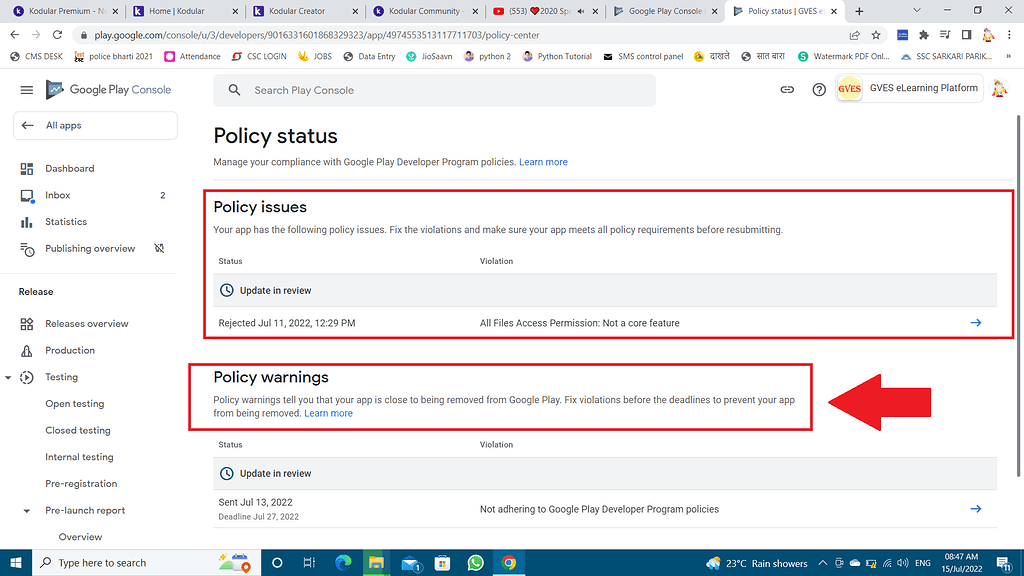Switch to Kodular Community browser tab
The width and height of the screenshot is (1024, 576).
pos(425,11)
